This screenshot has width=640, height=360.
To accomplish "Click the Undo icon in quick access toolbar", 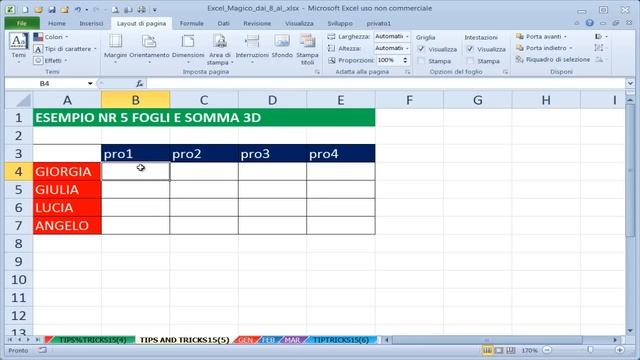I will (77, 9).
